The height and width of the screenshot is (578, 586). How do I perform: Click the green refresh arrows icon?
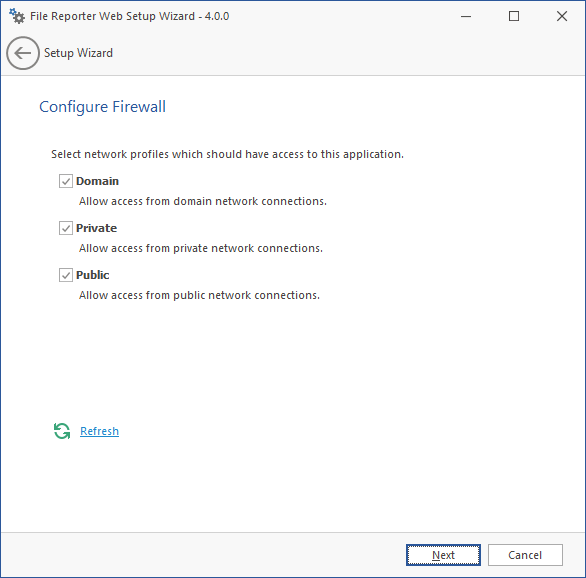click(x=62, y=431)
